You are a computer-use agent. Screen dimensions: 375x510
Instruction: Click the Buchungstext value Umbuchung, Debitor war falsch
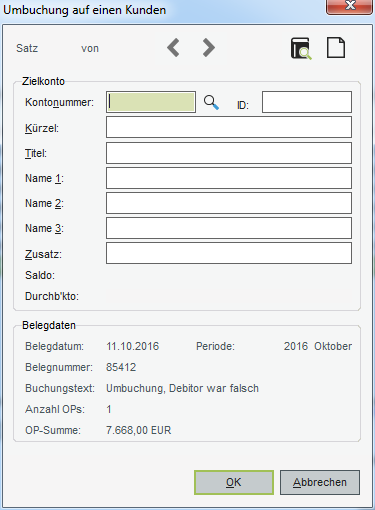click(x=182, y=388)
